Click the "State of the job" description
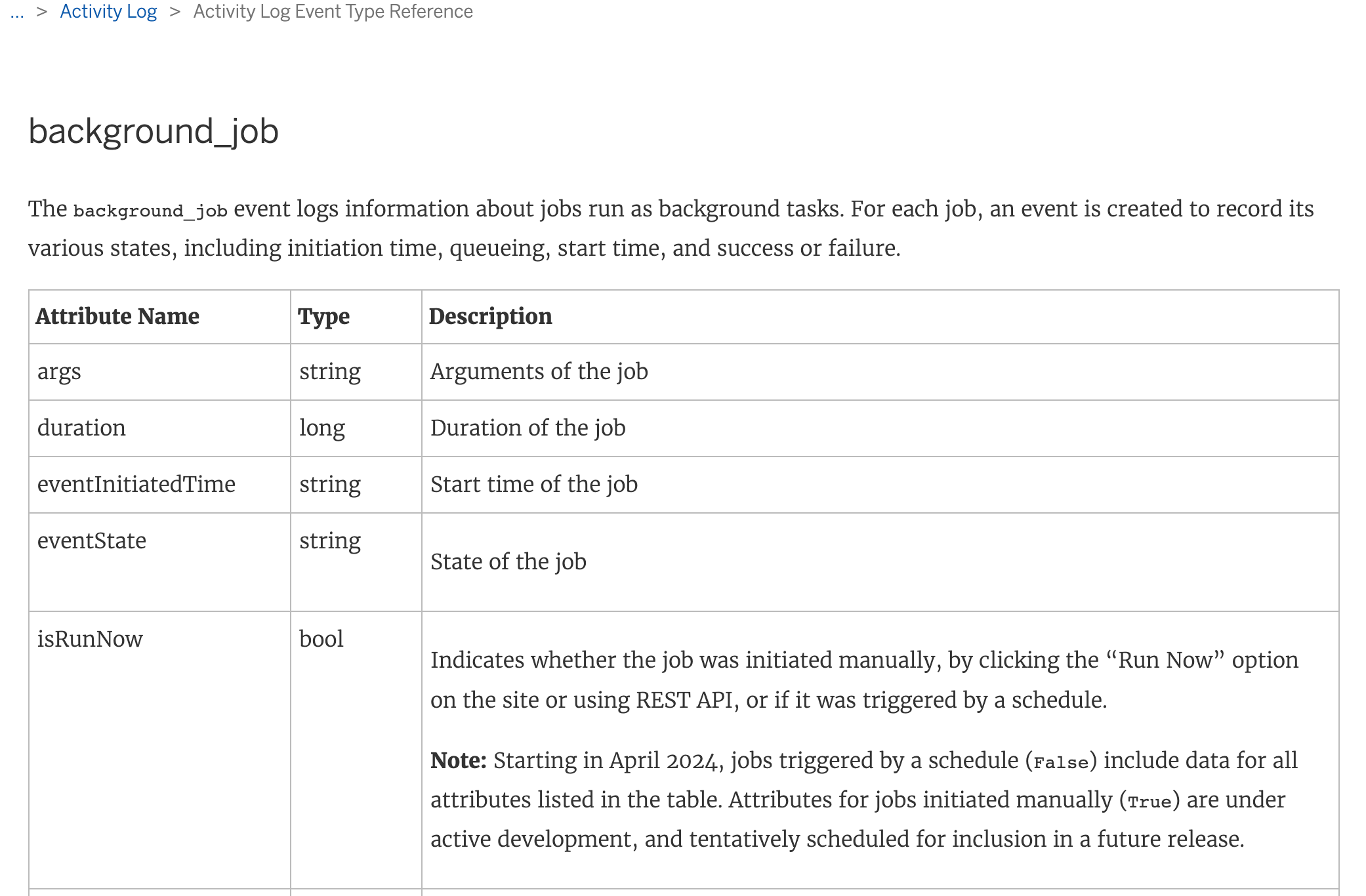1366x896 pixels. pyautogui.click(x=508, y=561)
